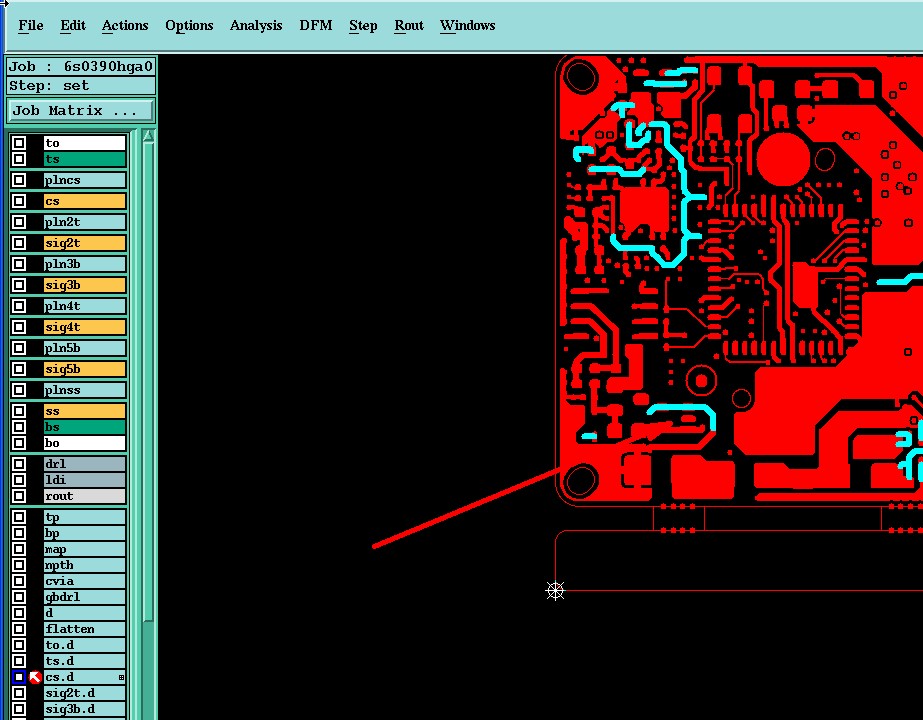Select the cvia layer name
The height and width of the screenshot is (720, 923).
(85, 581)
